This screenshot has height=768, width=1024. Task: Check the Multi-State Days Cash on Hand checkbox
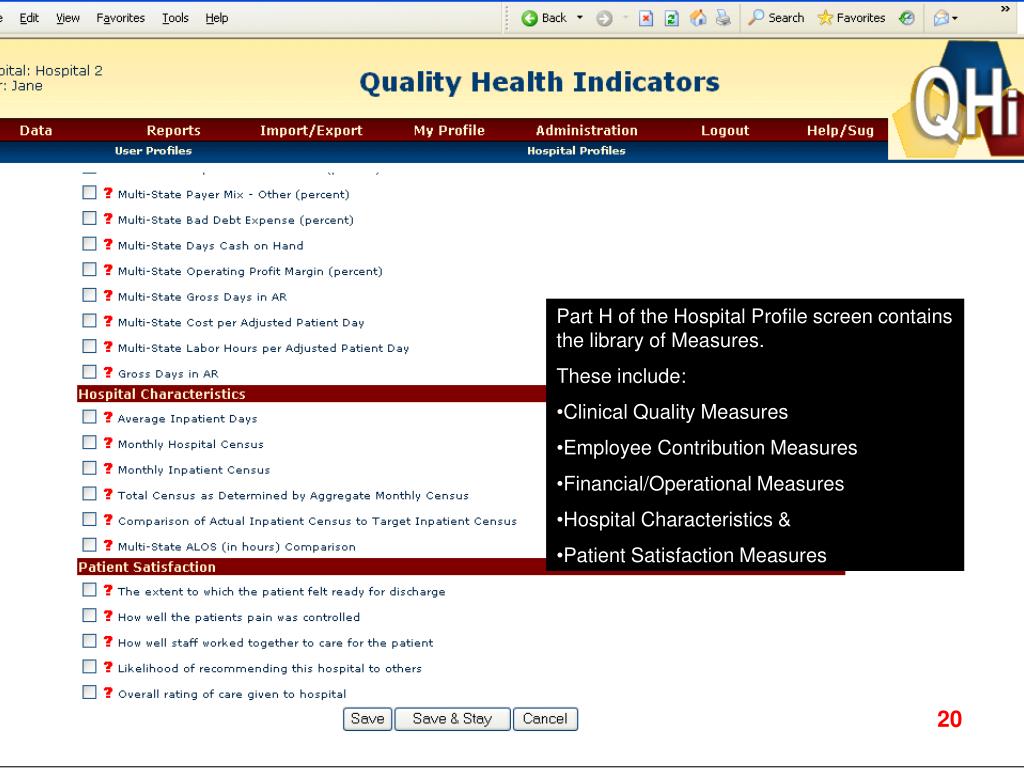click(89, 244)
